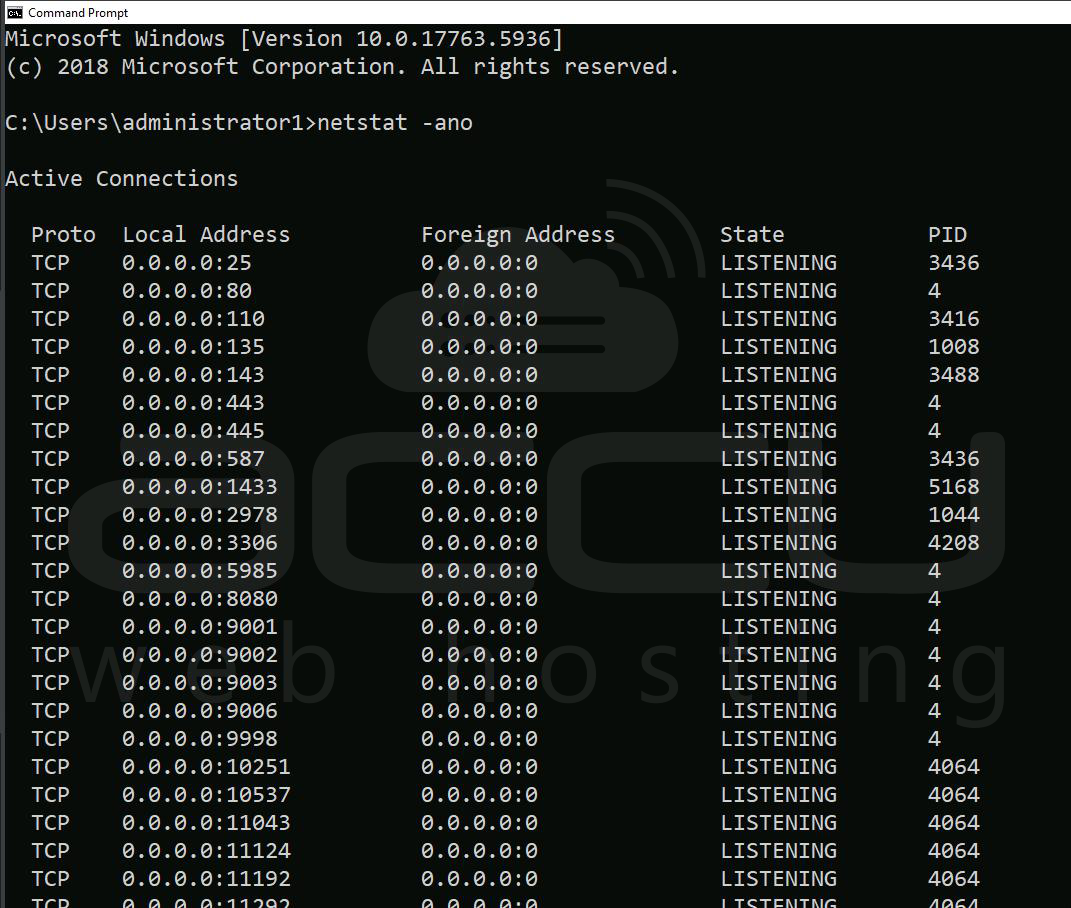Click the PID column header

pyautogui.click(x=947, y=235)
